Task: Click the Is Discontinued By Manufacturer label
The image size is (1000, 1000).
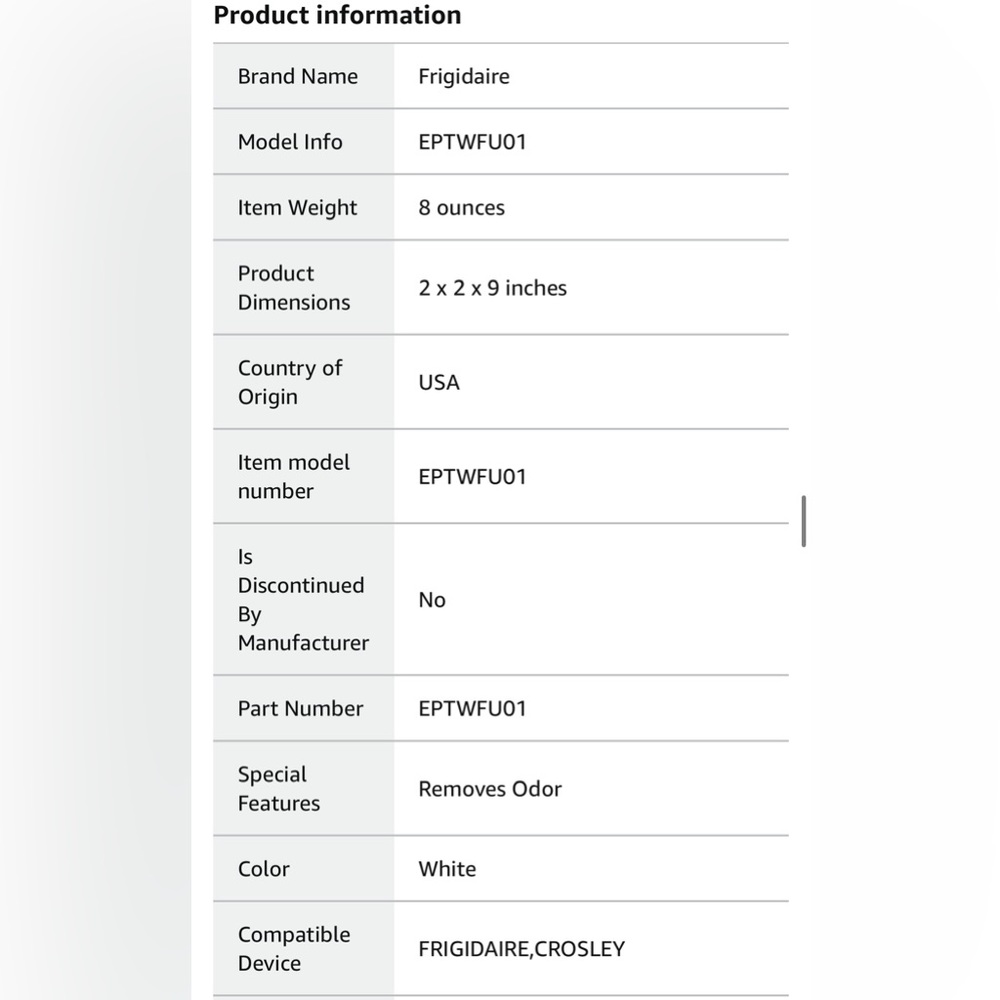Action: coord(303,599)
